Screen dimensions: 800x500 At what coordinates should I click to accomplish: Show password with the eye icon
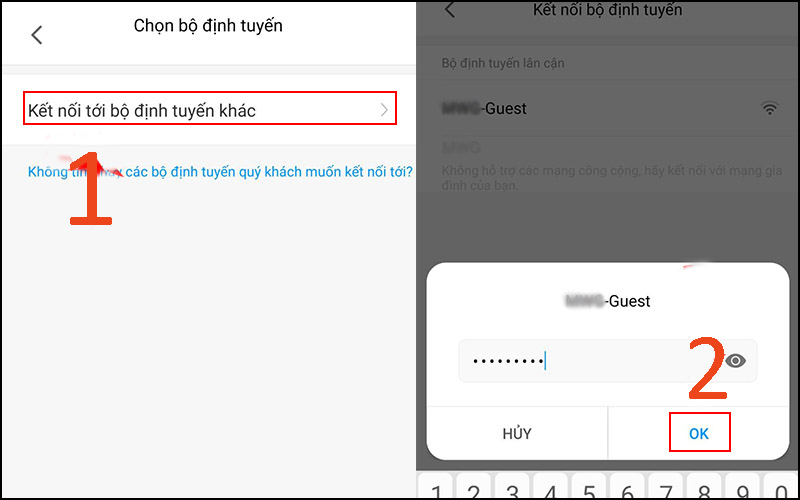click(735, 361)
